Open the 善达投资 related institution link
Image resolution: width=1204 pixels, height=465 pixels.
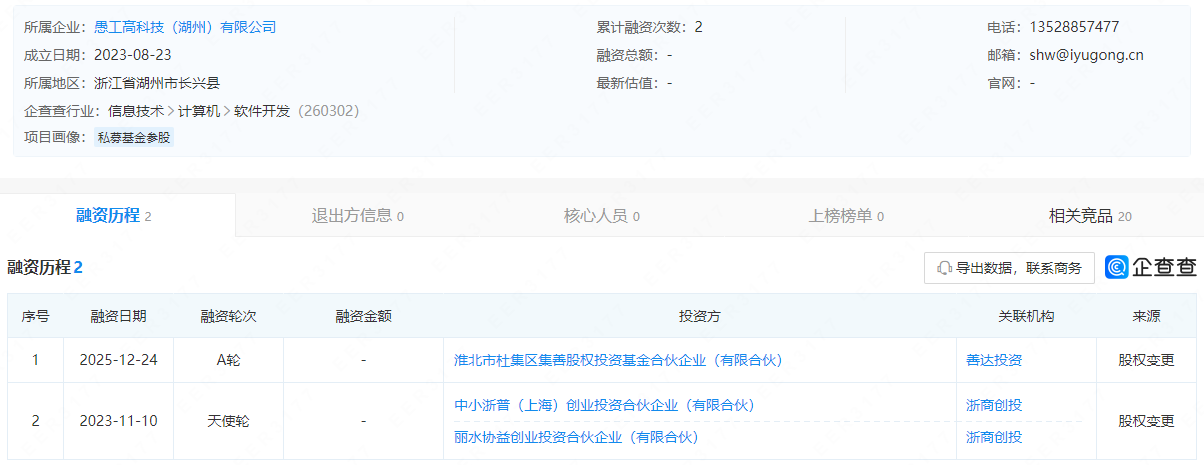(994, 360)
